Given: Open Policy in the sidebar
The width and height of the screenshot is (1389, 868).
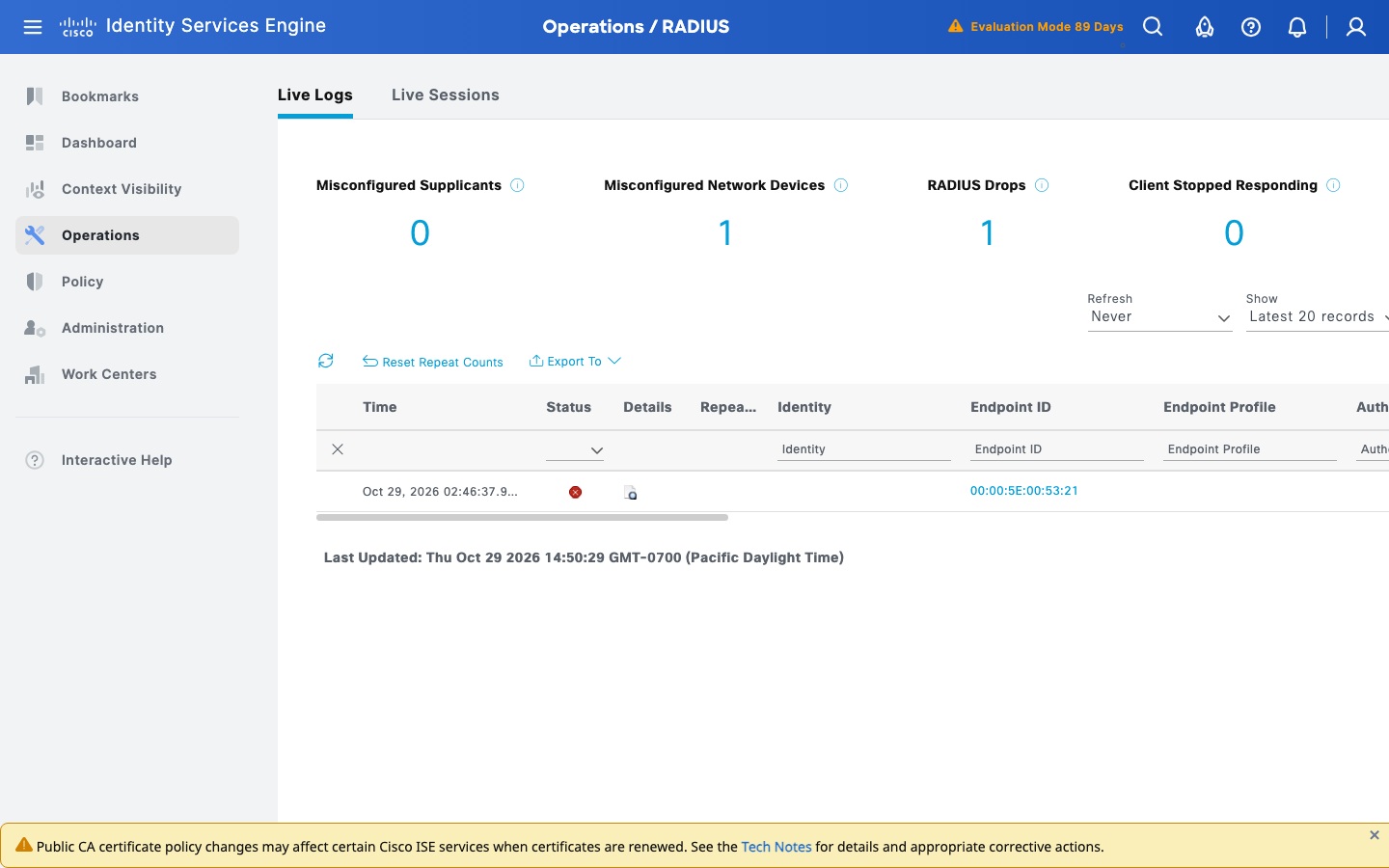Looking at the screenshot, I should point(127,282).
